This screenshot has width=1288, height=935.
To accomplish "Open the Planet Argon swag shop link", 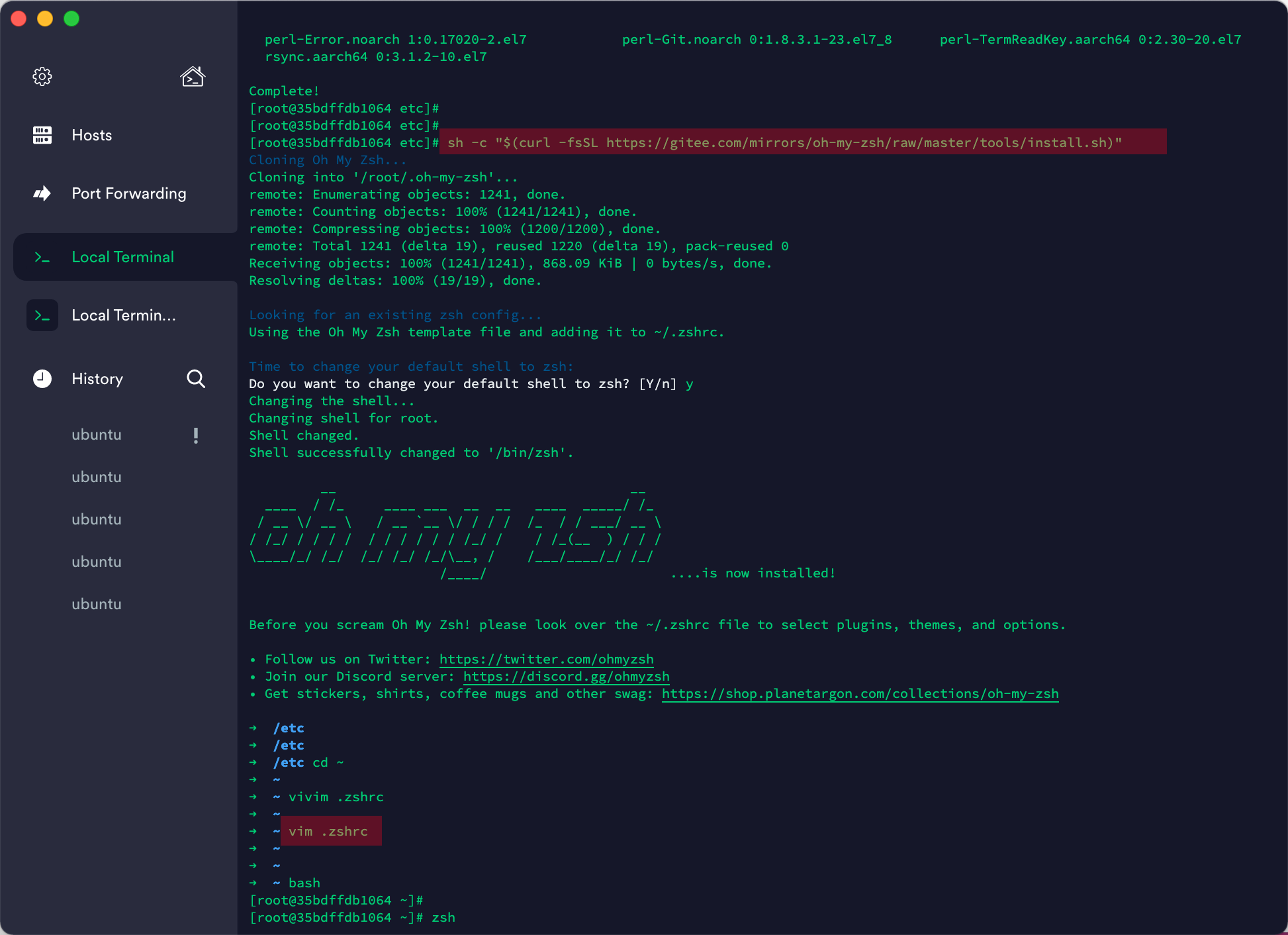I will pyautogui.click(x=860, y=693).
